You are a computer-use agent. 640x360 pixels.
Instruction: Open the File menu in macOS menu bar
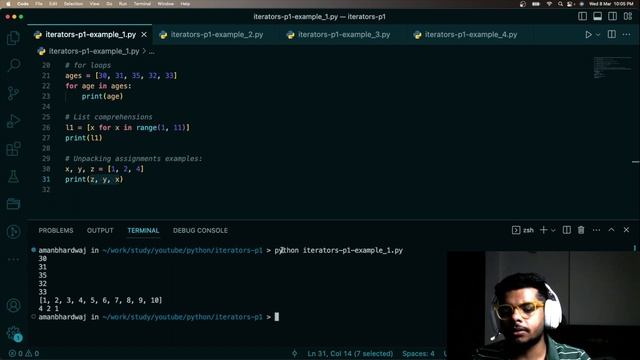point(39,4)
